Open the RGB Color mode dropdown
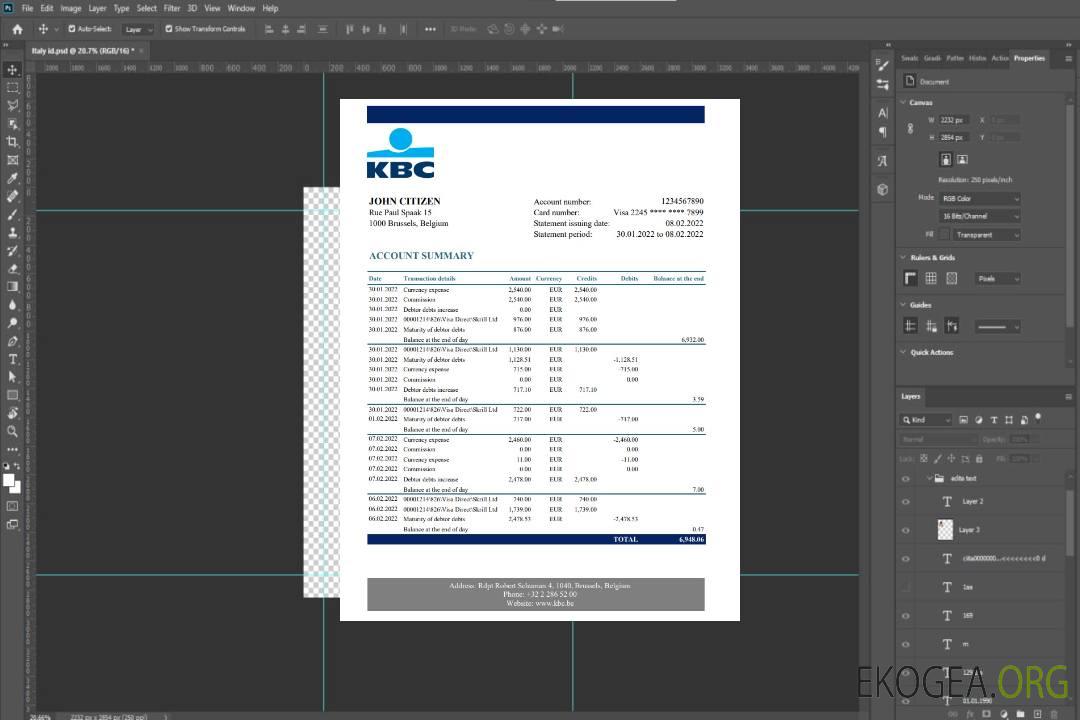Screen dimensions: 1080x720 coord(979,198)
